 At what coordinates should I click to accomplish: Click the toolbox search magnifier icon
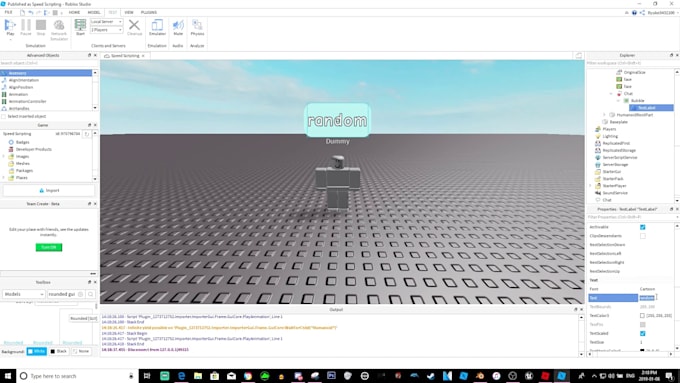click(90, 294)
